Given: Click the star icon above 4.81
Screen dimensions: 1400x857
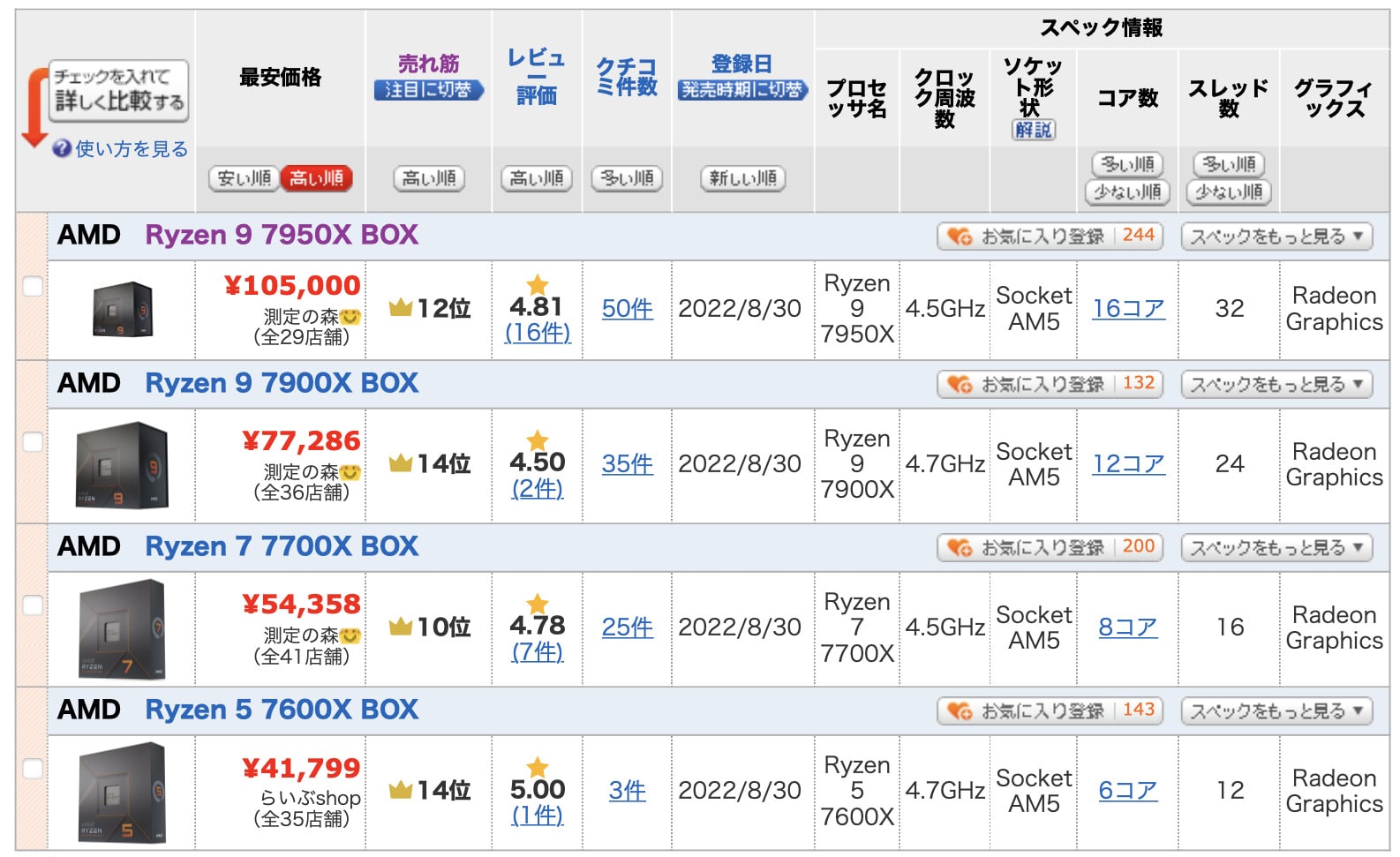Looking at the screenshot, I should click(537, 284).
